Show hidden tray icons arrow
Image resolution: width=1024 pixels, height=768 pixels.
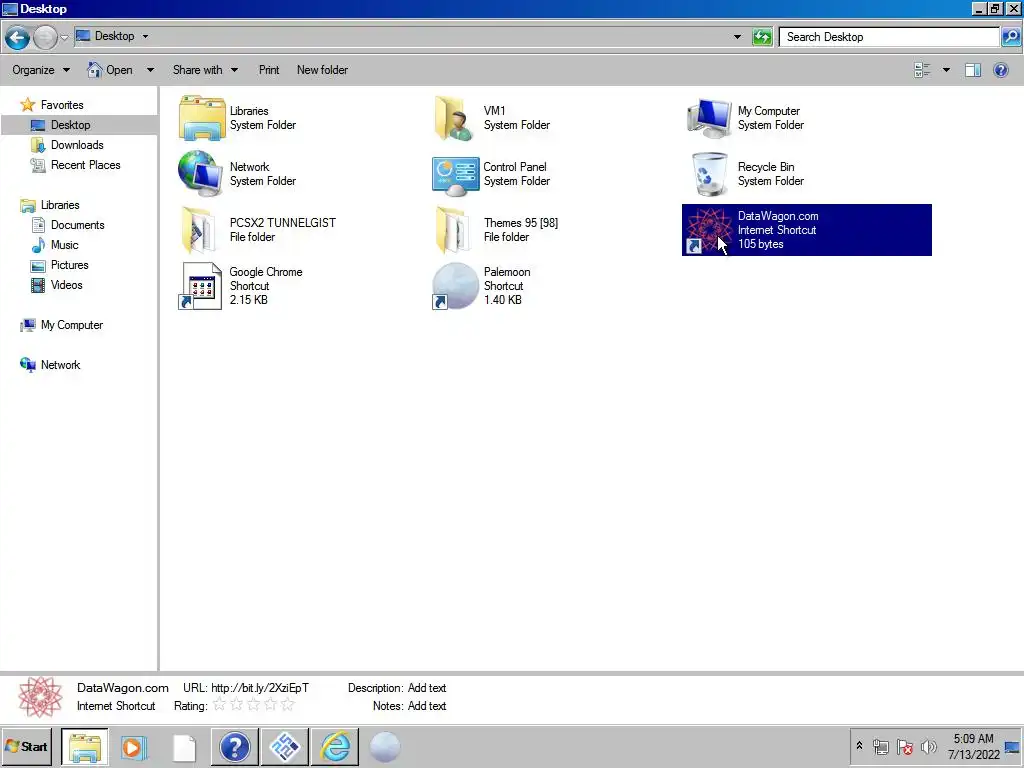coord(859,746)
